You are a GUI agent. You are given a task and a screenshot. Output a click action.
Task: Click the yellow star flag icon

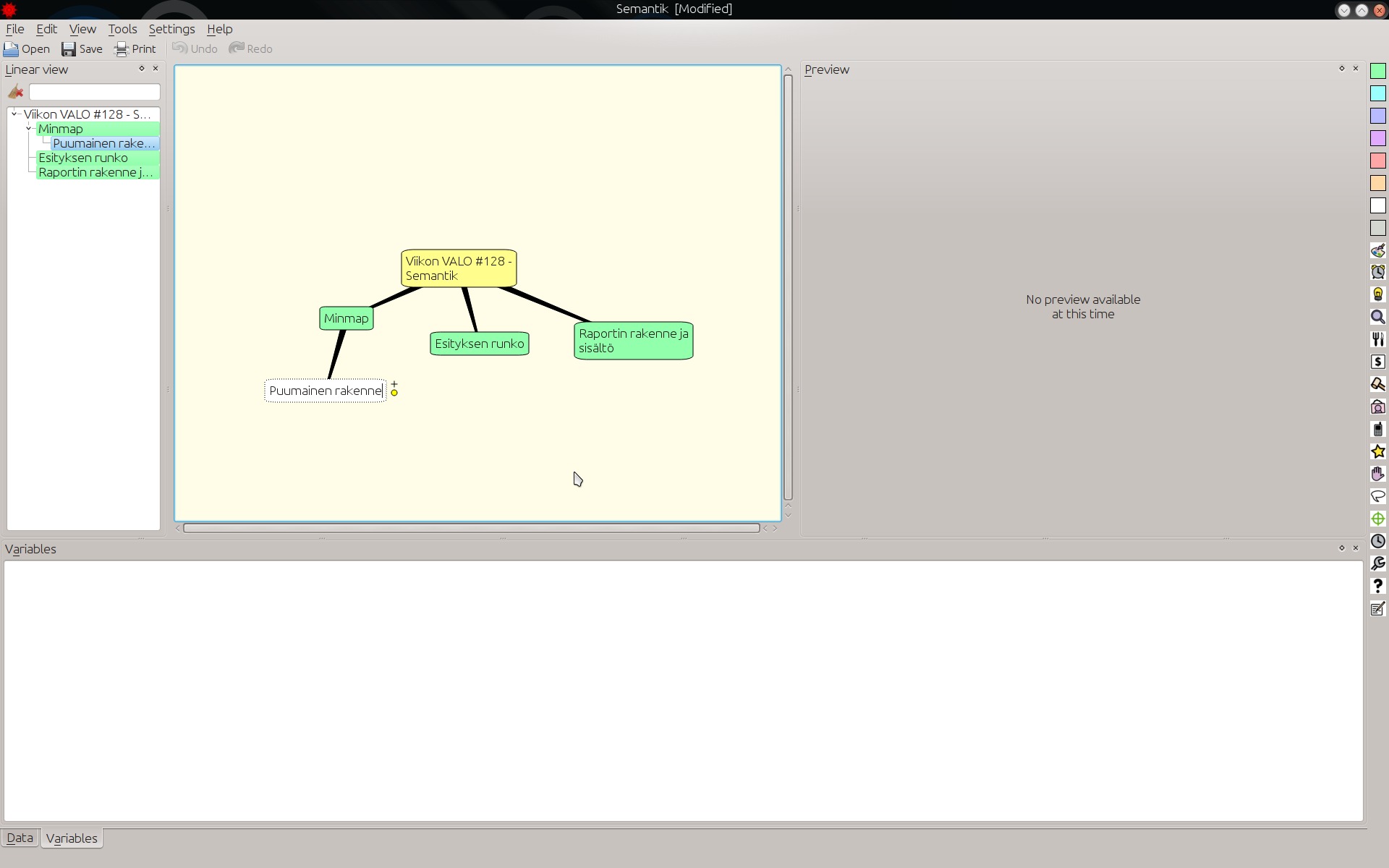click(x=1378, y=451)
